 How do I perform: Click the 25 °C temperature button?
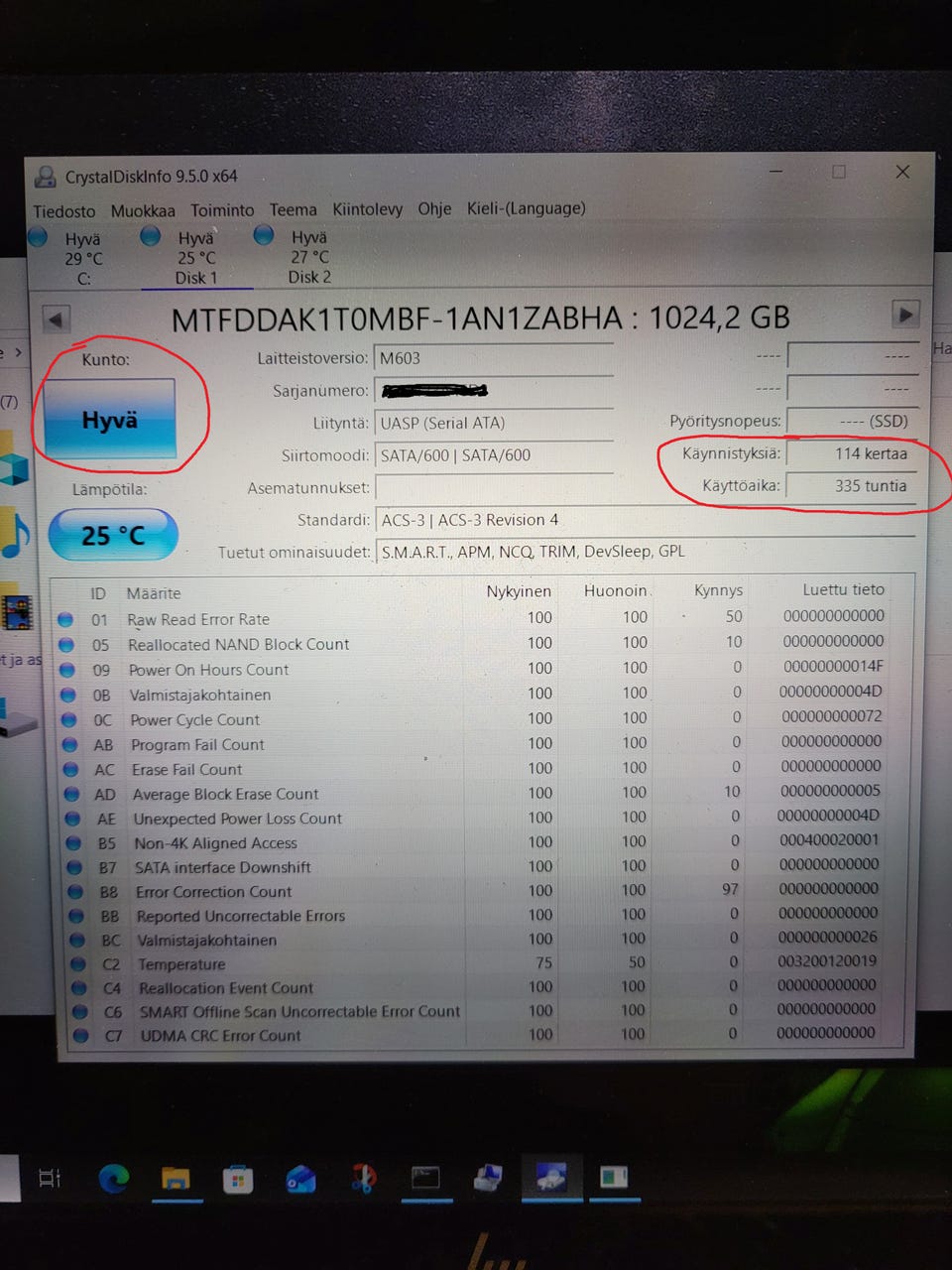(113, 535)
